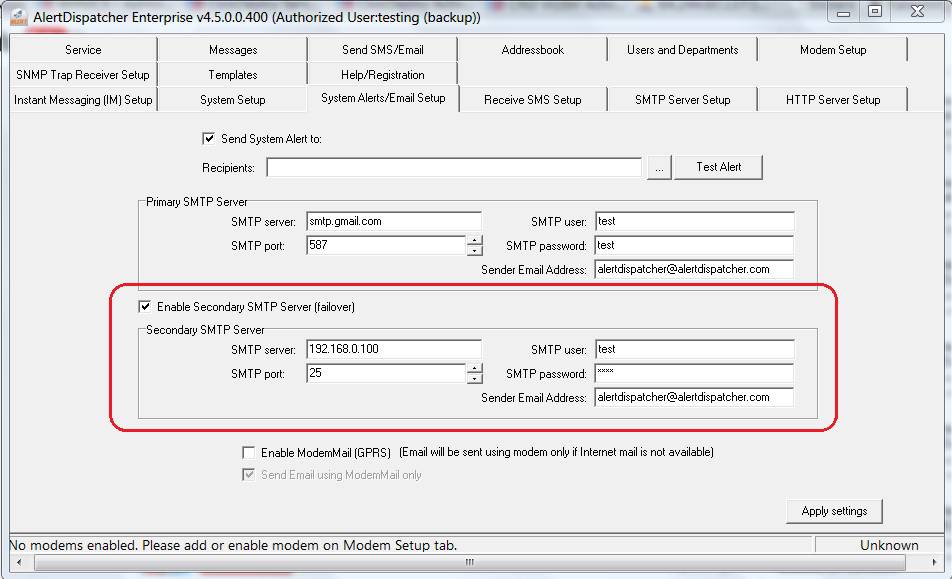Image resolution: width=952 pixels, height=579 pixels.
Task: Click the horizontal scrollbar left arrow
Action: [19, 563]
